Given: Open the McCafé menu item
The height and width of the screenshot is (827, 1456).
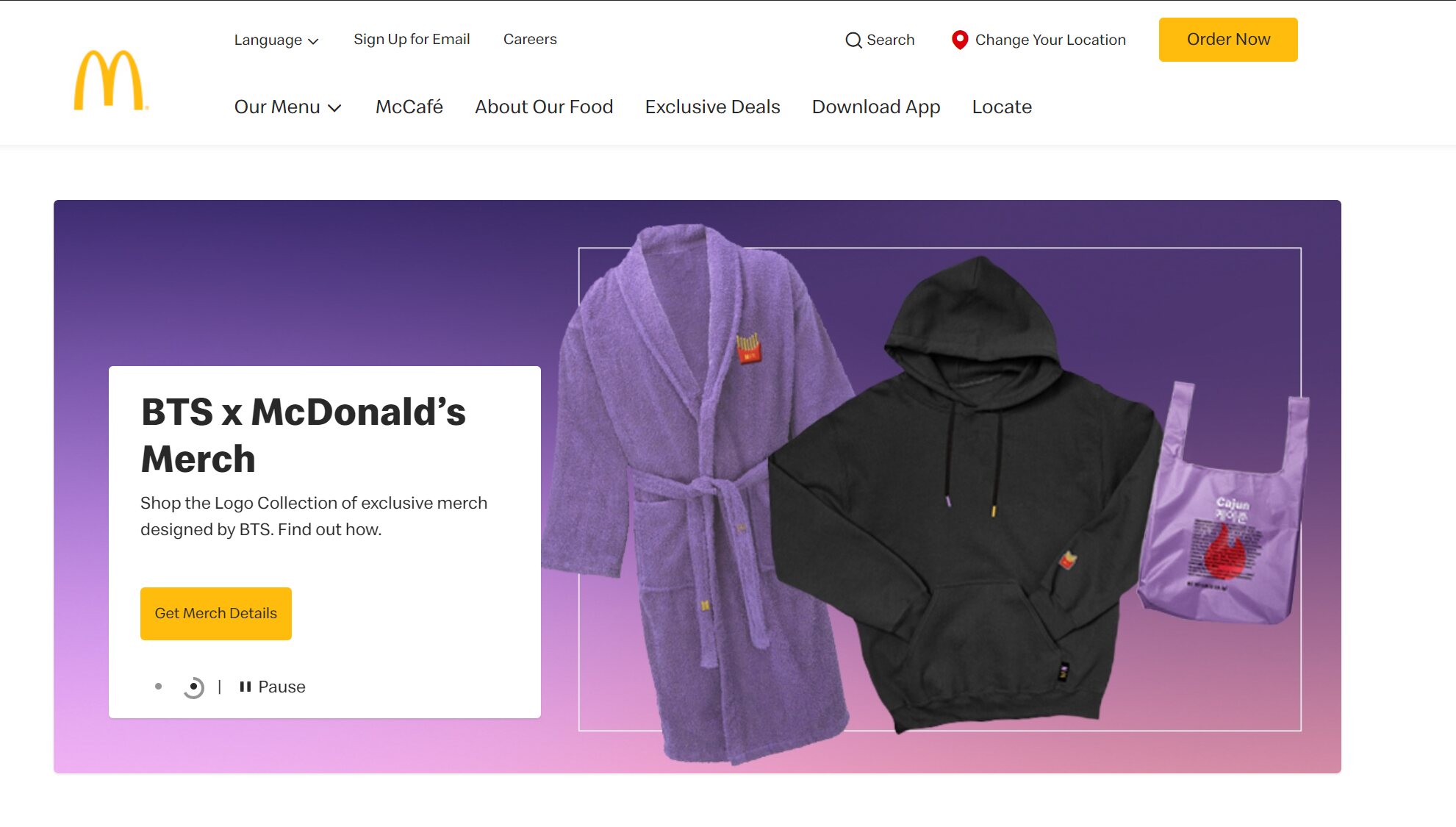Looking at the screenshot, I should point(409,107).
